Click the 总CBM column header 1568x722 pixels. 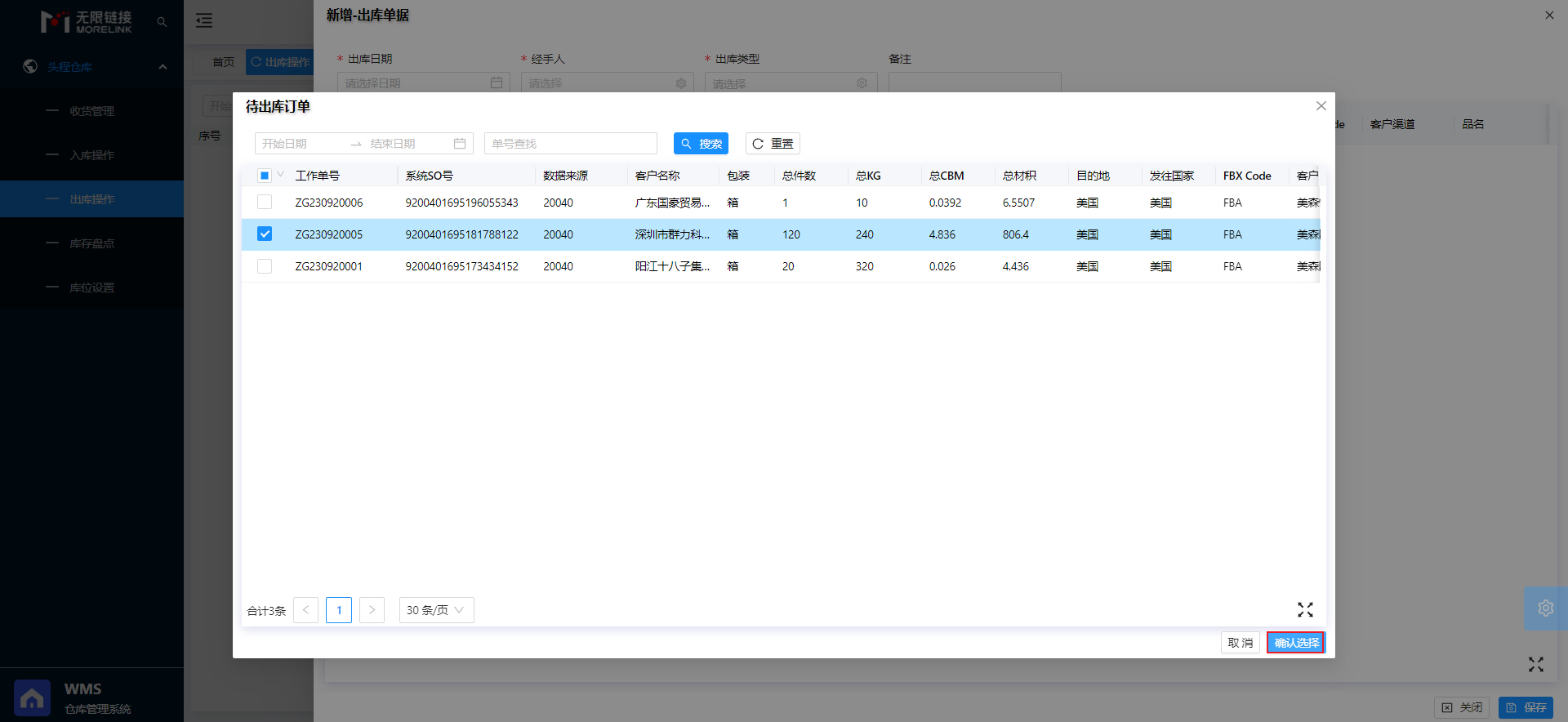(947, 176)
